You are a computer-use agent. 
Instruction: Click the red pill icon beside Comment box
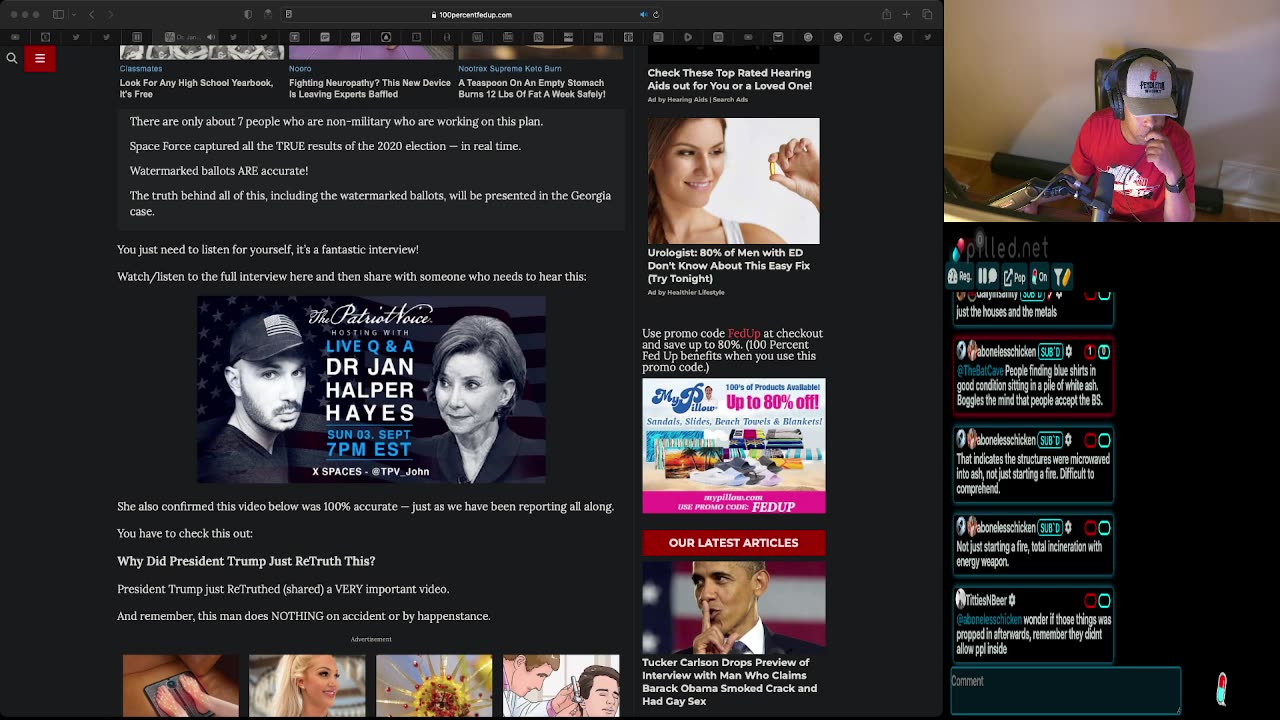pyautogui.click(x=1222, y=688)
